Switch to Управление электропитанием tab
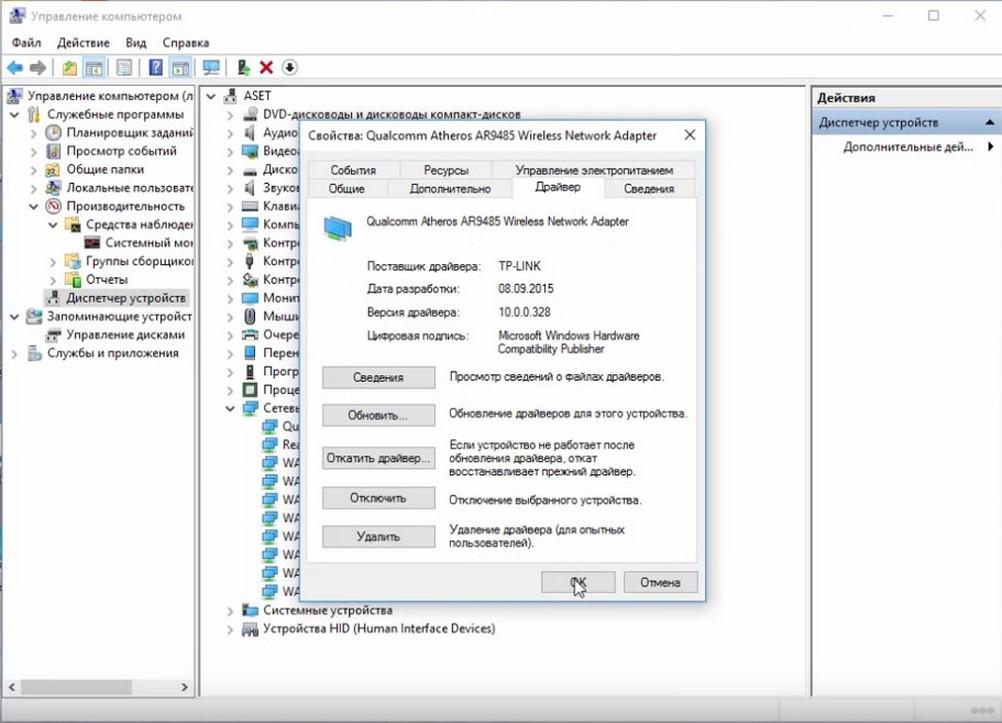Viewport: 1002px width, 723px height. [594, 170]
